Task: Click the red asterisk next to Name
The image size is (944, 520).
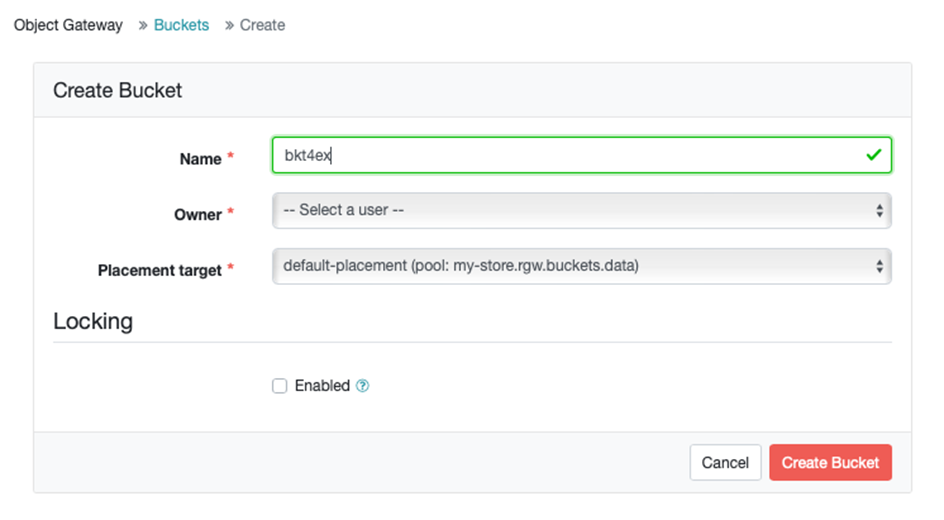Action: click(230, 156)
